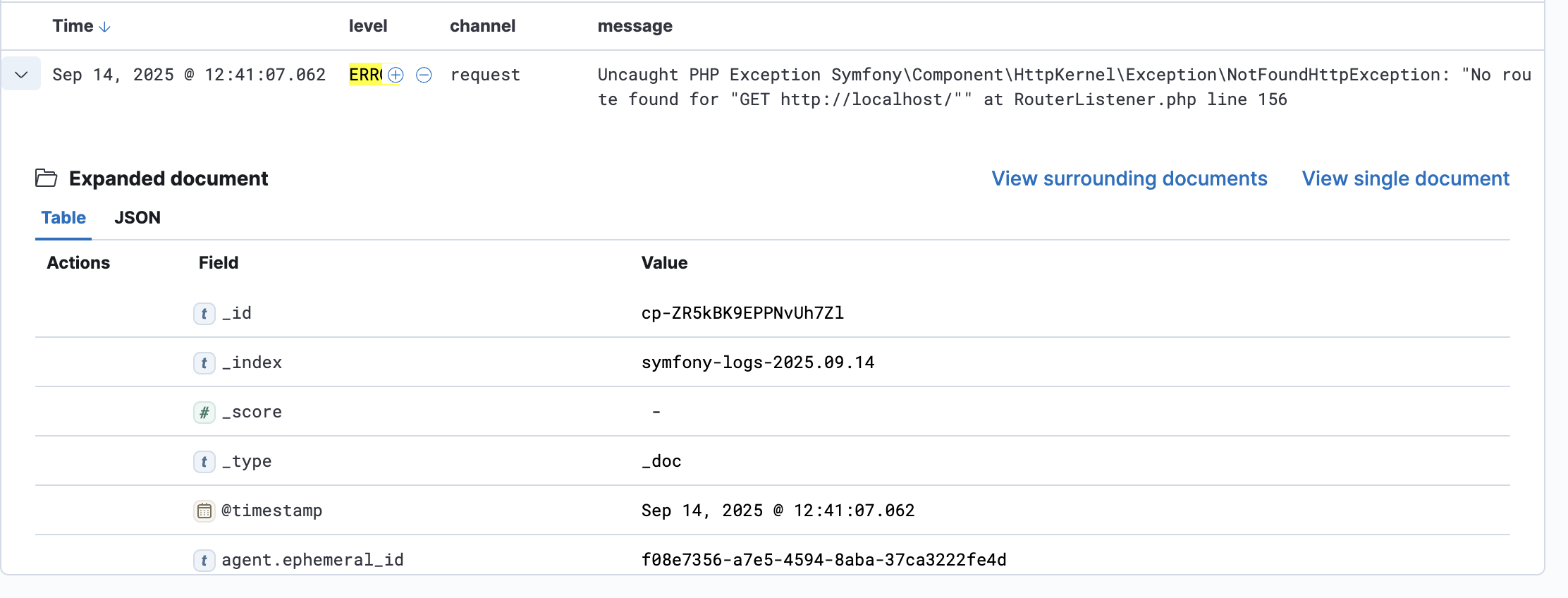The image size is (1568, 598).
Task: Click the highlighted ERROR level value
Action: 365,75
